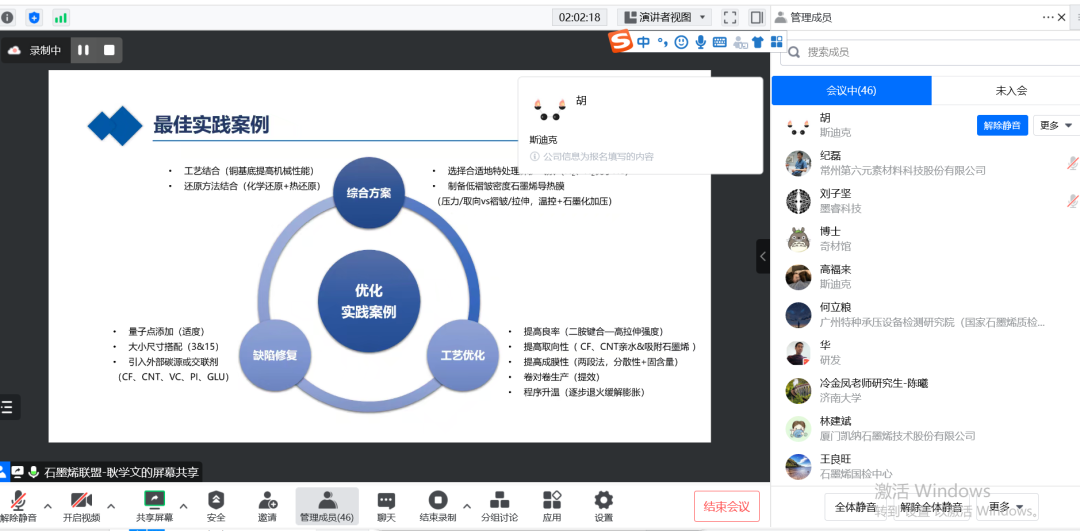Select member 王良旺 in list
Screen dimensions: 1080x531
[926, 466]
